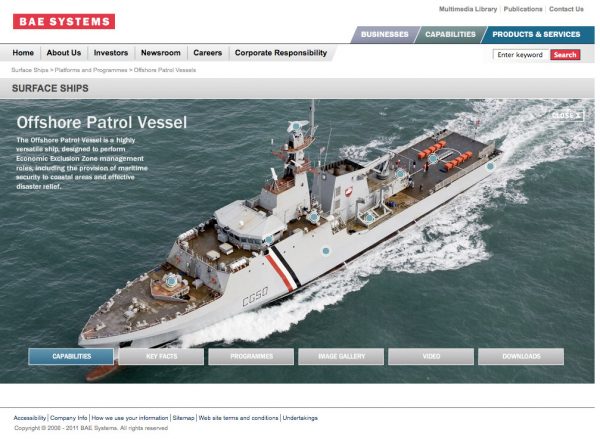Open the Businesses tab
600x439 pixels.
point(384,34)
